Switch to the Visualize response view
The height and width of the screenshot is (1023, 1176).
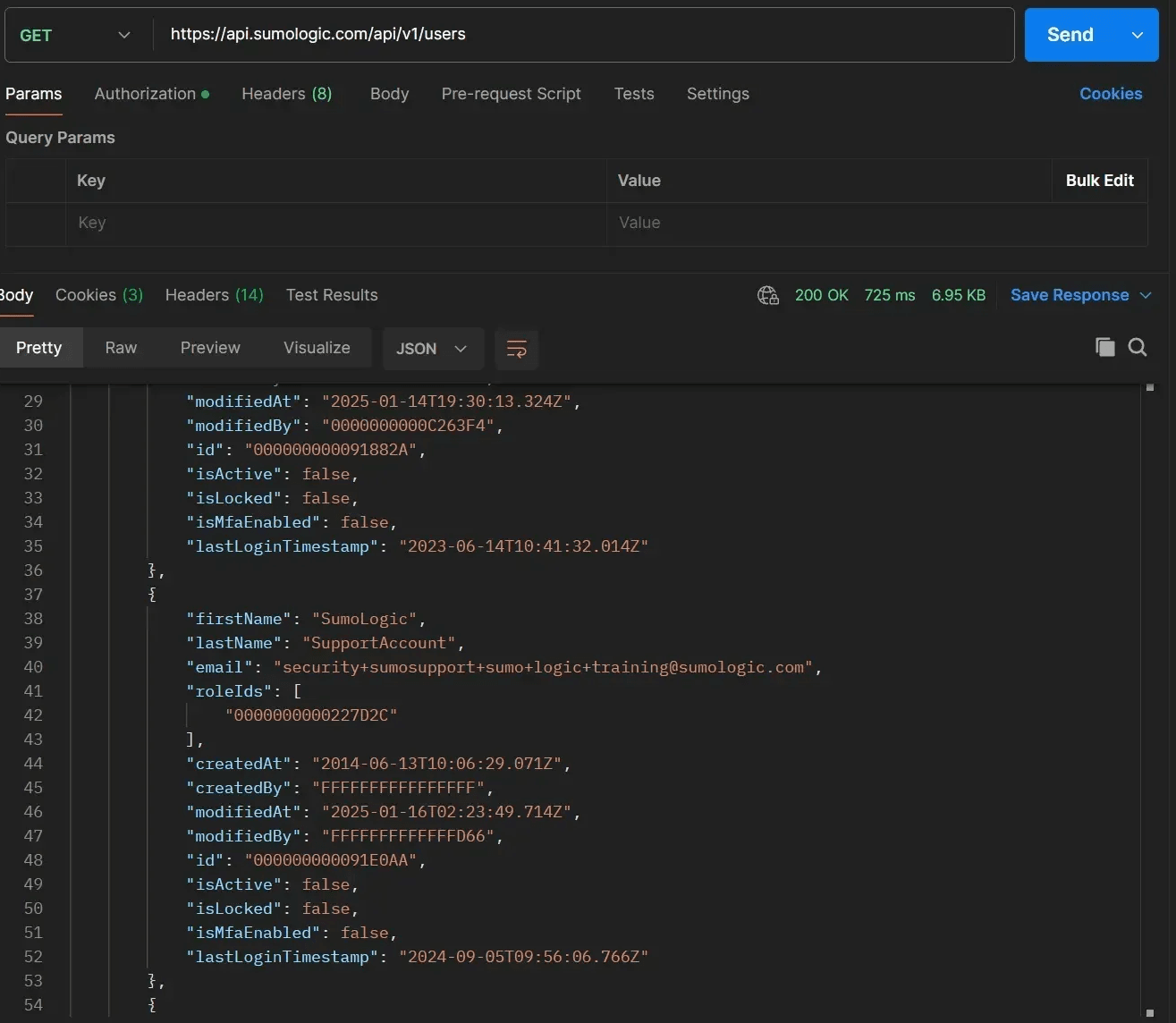click(316, 348)
